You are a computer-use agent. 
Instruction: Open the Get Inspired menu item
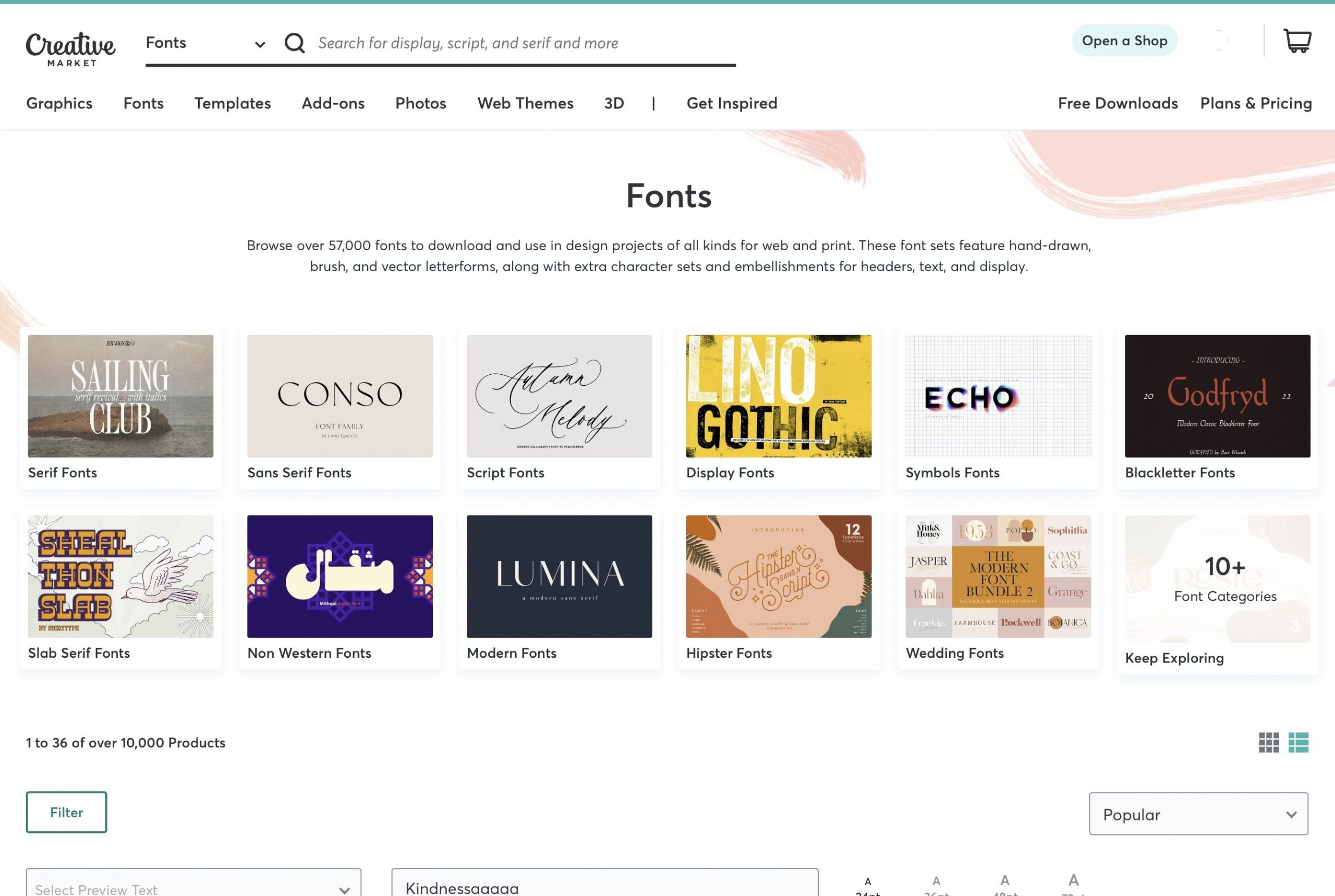coord(732,103)
